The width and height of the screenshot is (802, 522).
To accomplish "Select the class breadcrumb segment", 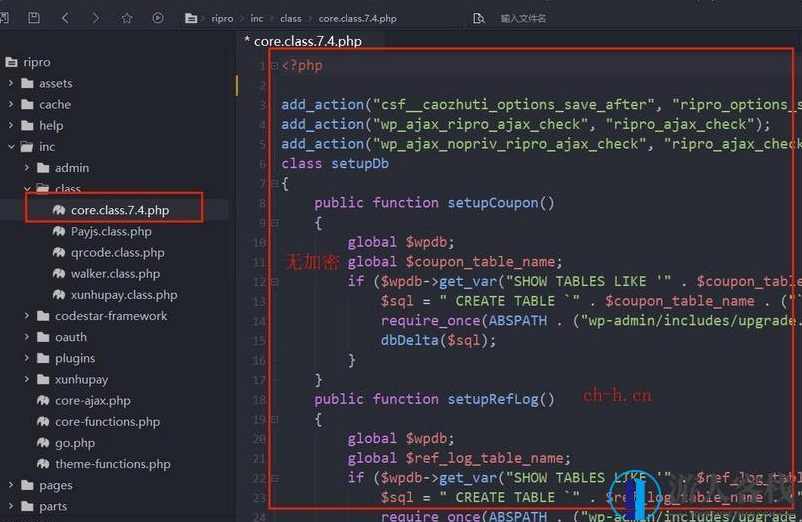I will 291,18.
